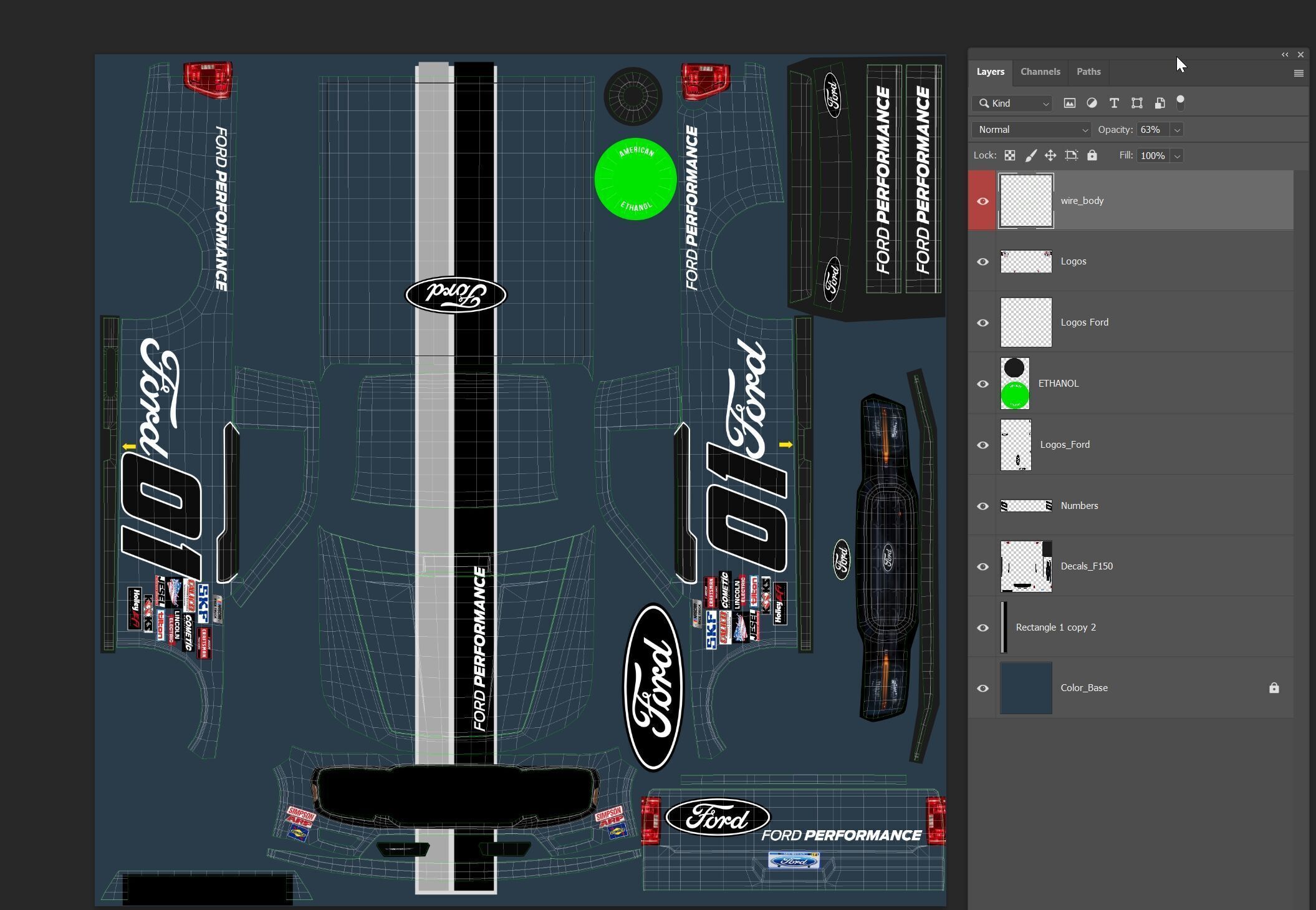Select the Logos_Ford layer name
Image resolution: width=1316 pixels, height=910 pixels.
[1065, 445]
